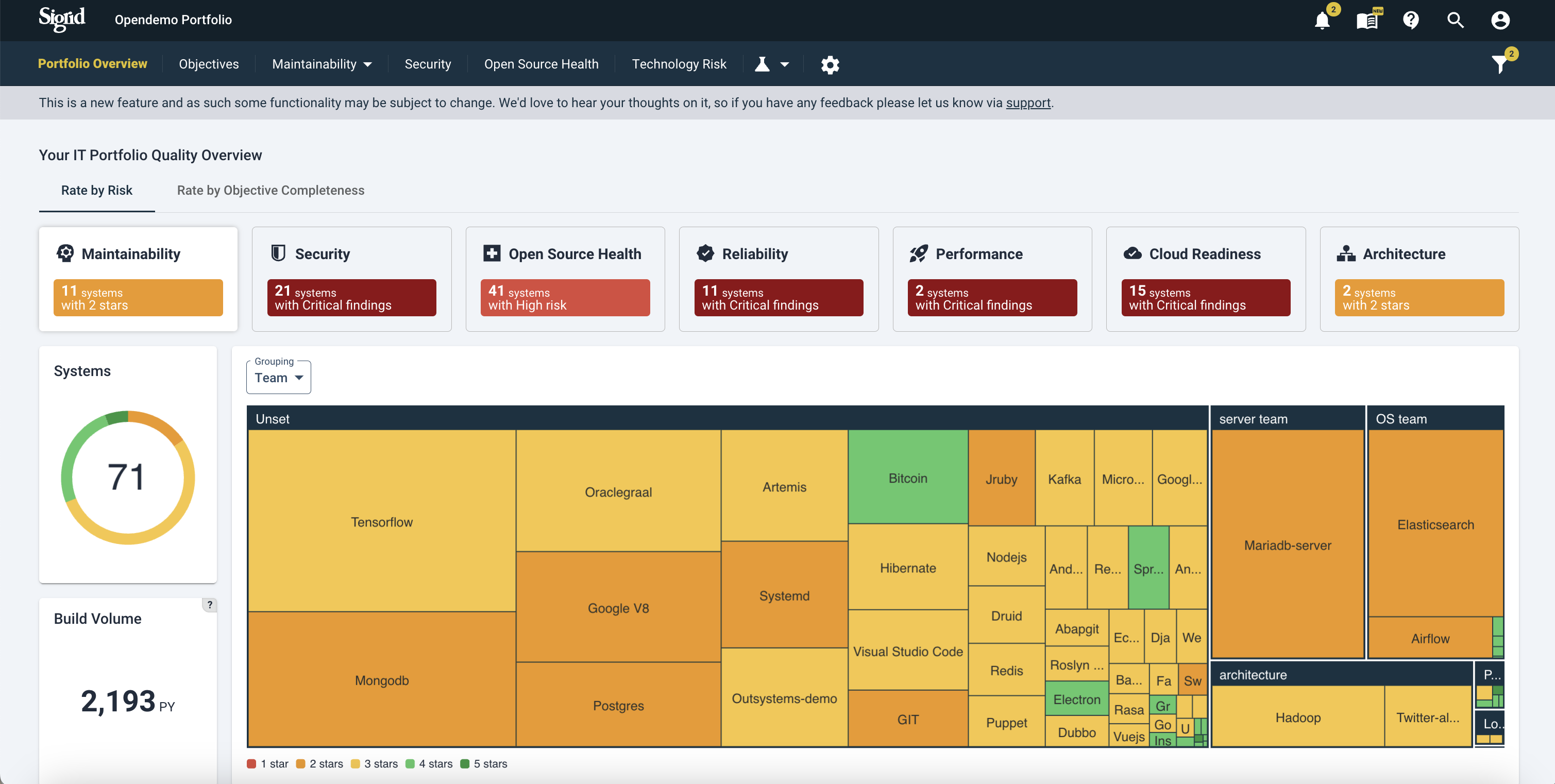
Task: Switch to Rate by Objective Completeness tab
Action: click(x=271, y=190)
